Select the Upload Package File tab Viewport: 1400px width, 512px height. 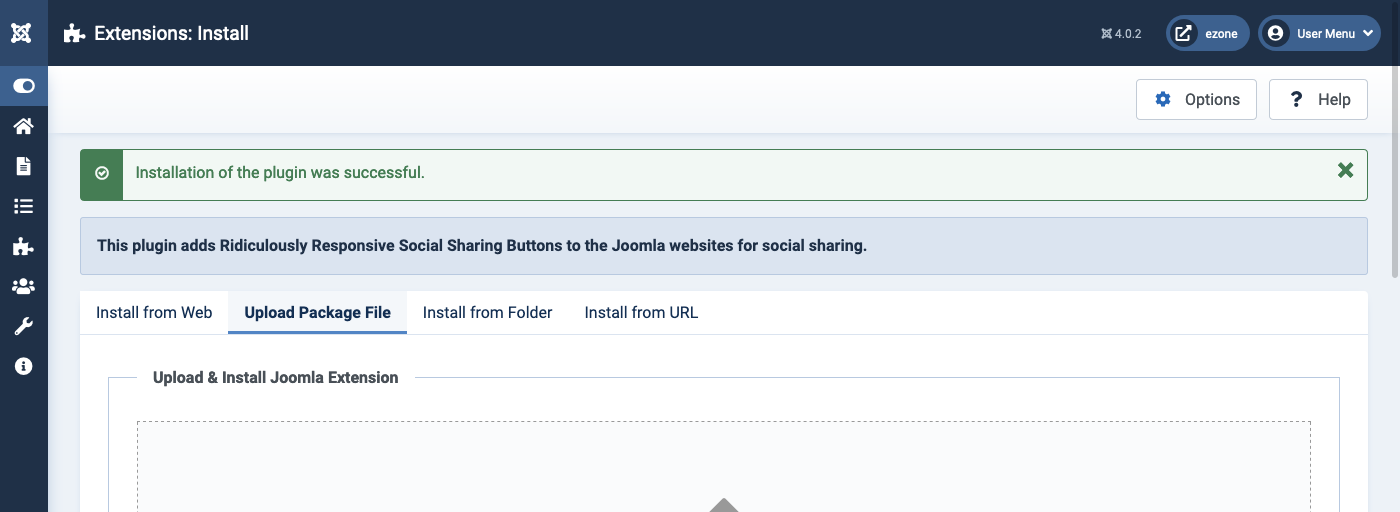[318, 312]
